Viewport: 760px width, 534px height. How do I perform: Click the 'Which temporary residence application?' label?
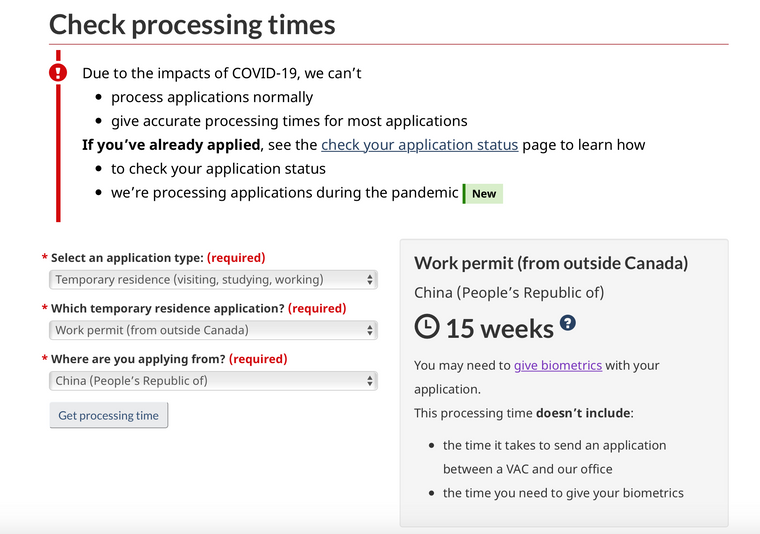168,309
